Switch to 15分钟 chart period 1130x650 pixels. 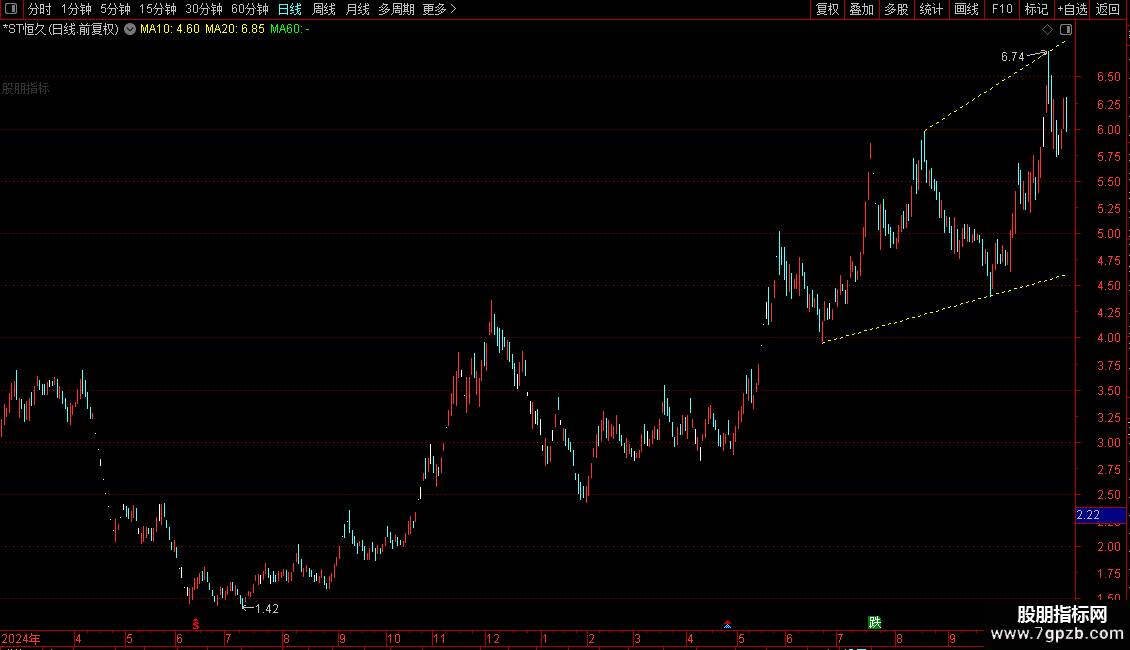click(157, 9)
